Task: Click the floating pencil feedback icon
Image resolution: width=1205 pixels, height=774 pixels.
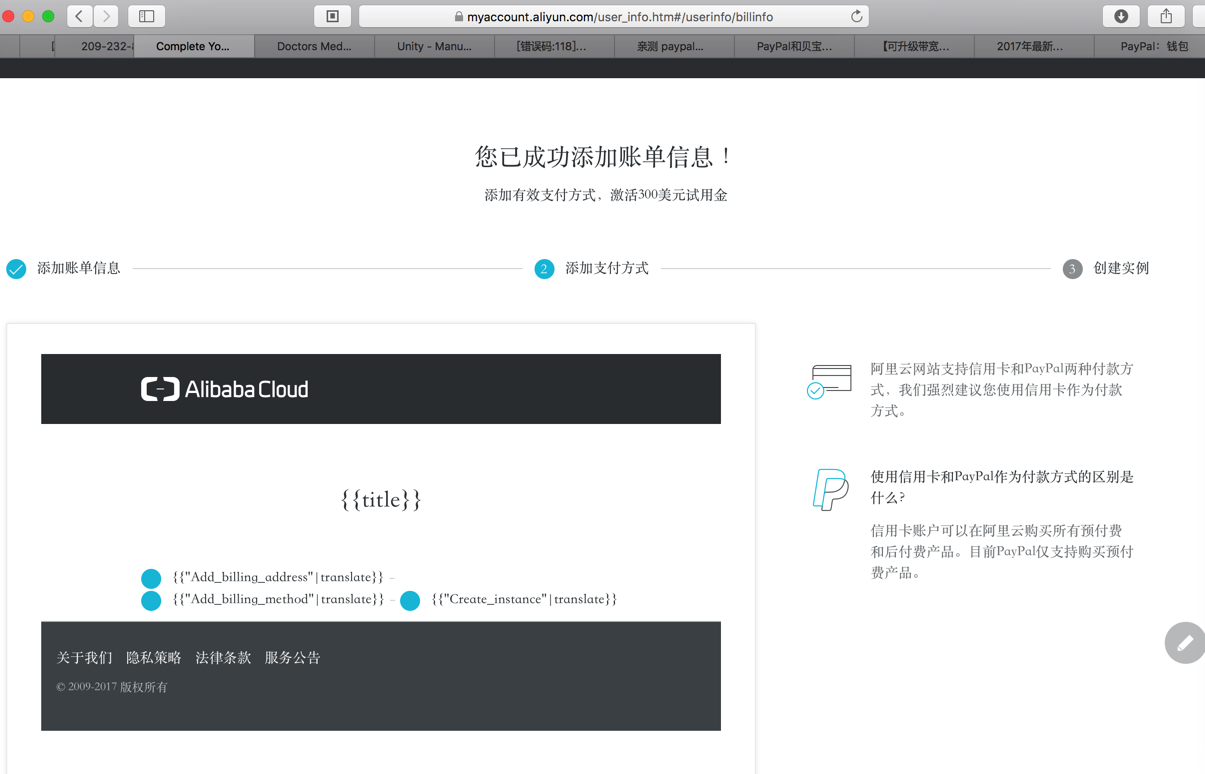Action: (1184, 643)
